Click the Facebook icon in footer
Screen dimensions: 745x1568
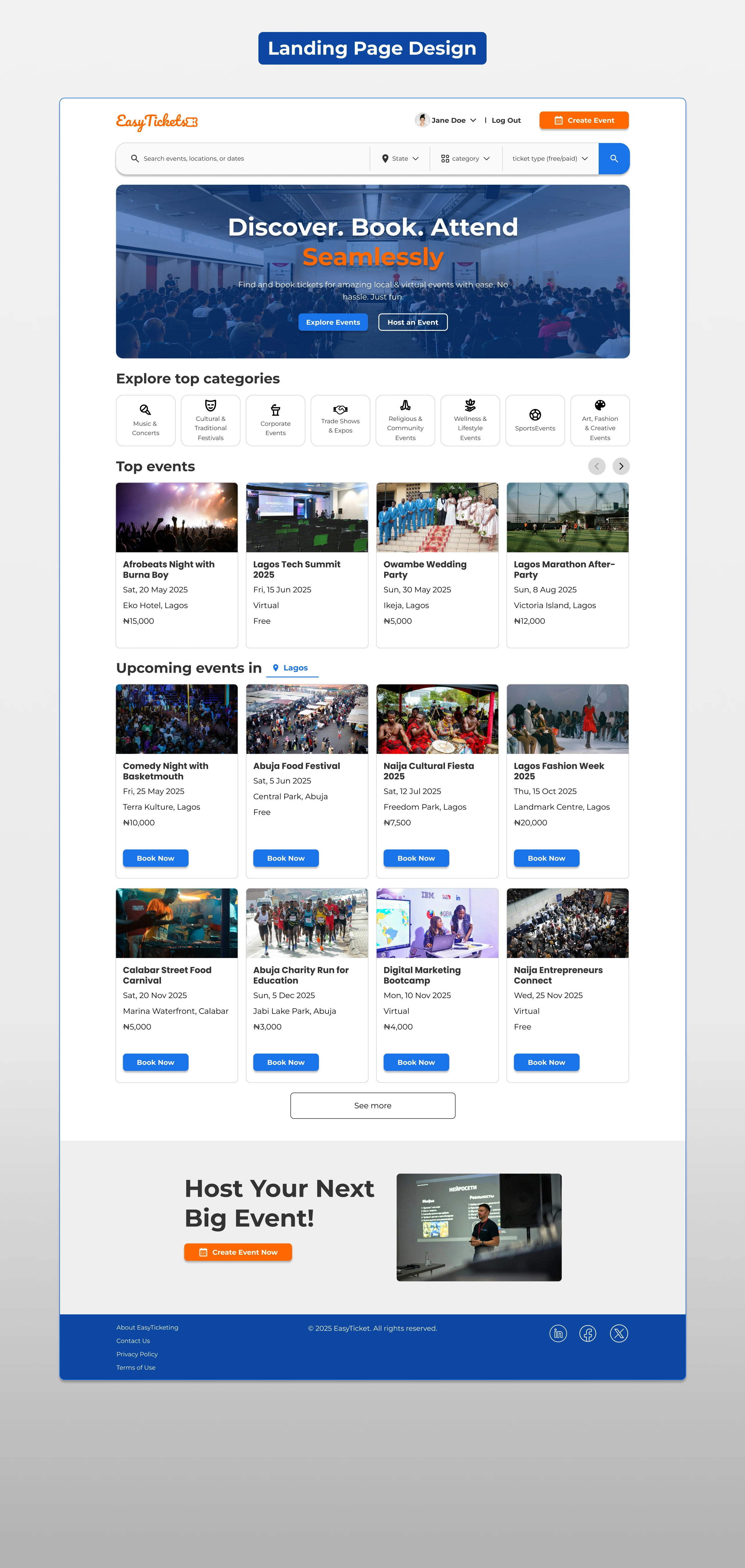(588, 1333)
